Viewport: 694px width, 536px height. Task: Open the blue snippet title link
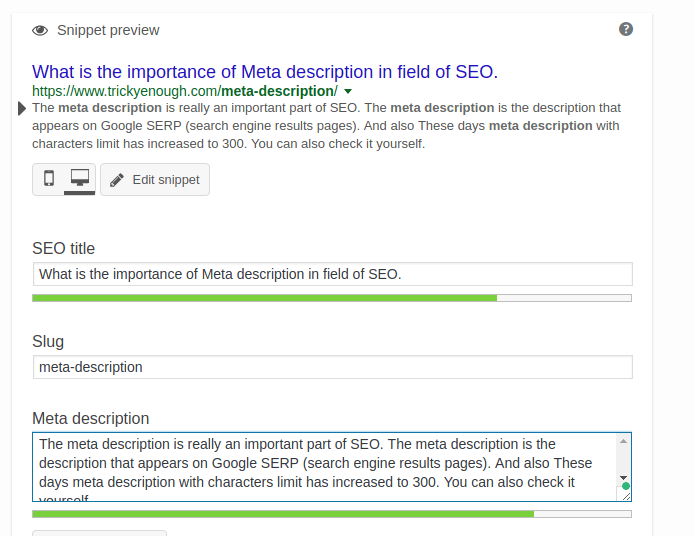[x=264, y=71]
